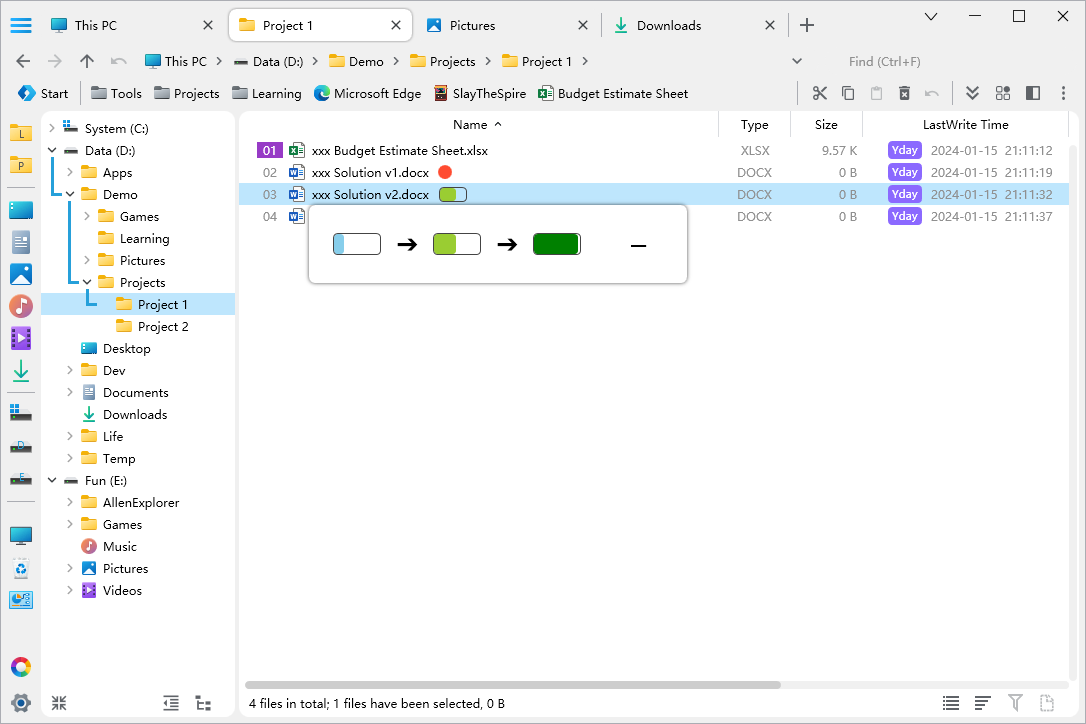
Task: Click the trash delete icon in toolbar
Action: [904, 93]
